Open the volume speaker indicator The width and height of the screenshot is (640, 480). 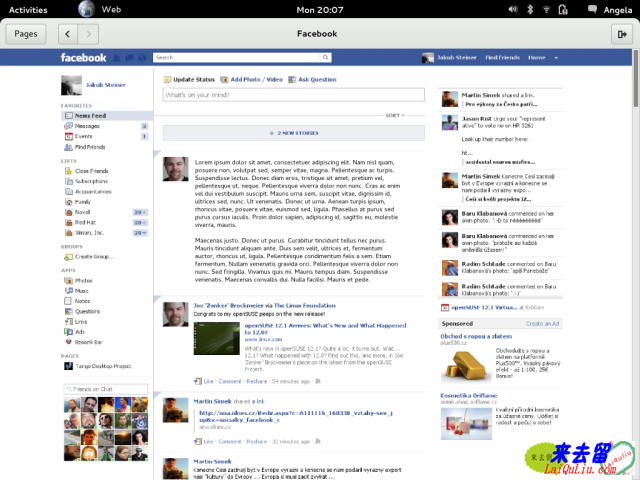(513, 9)
